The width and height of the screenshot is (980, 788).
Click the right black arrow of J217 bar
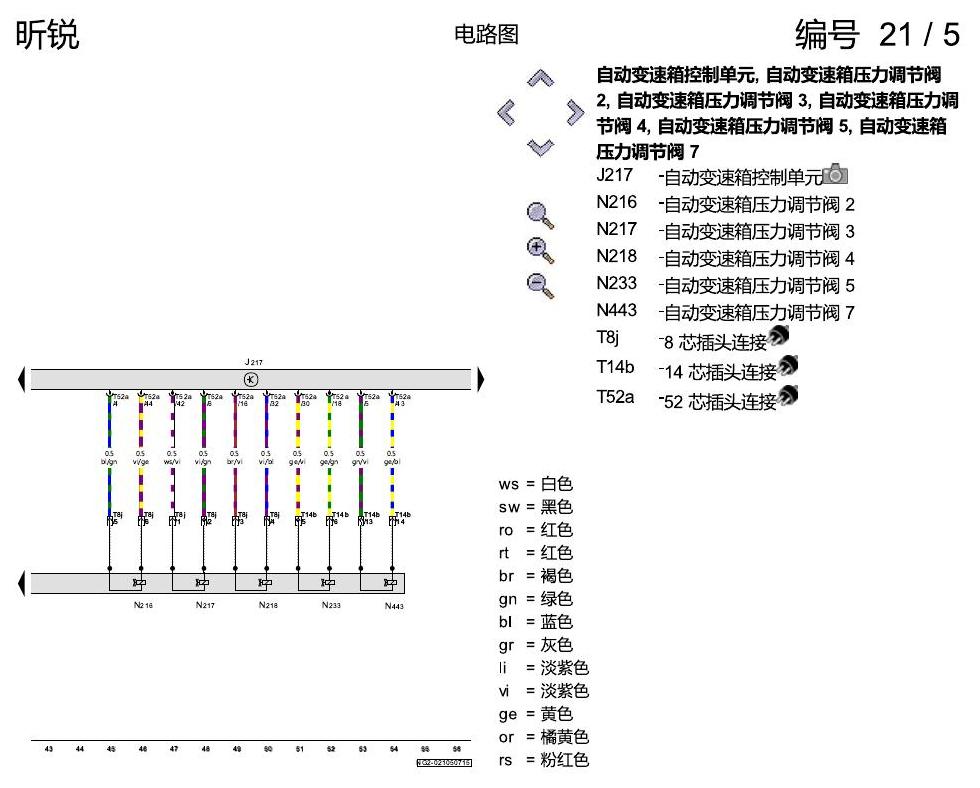(x=481, y=379)
